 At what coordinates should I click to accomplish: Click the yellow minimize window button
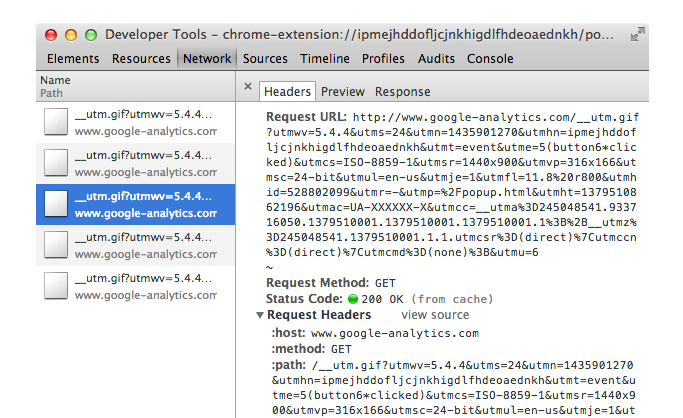tap(71, 35)
